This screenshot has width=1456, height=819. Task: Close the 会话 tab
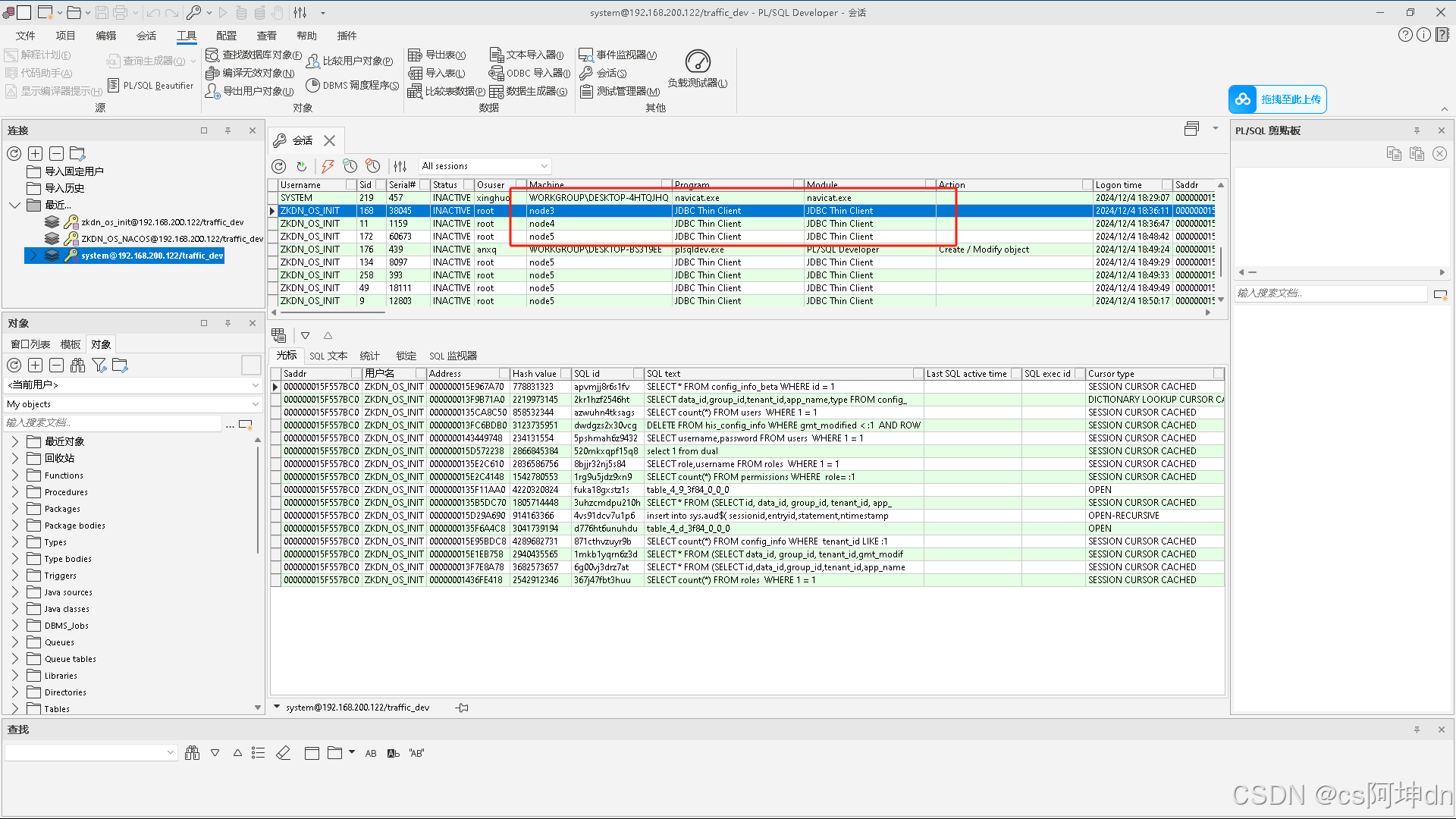pos(329,141)
